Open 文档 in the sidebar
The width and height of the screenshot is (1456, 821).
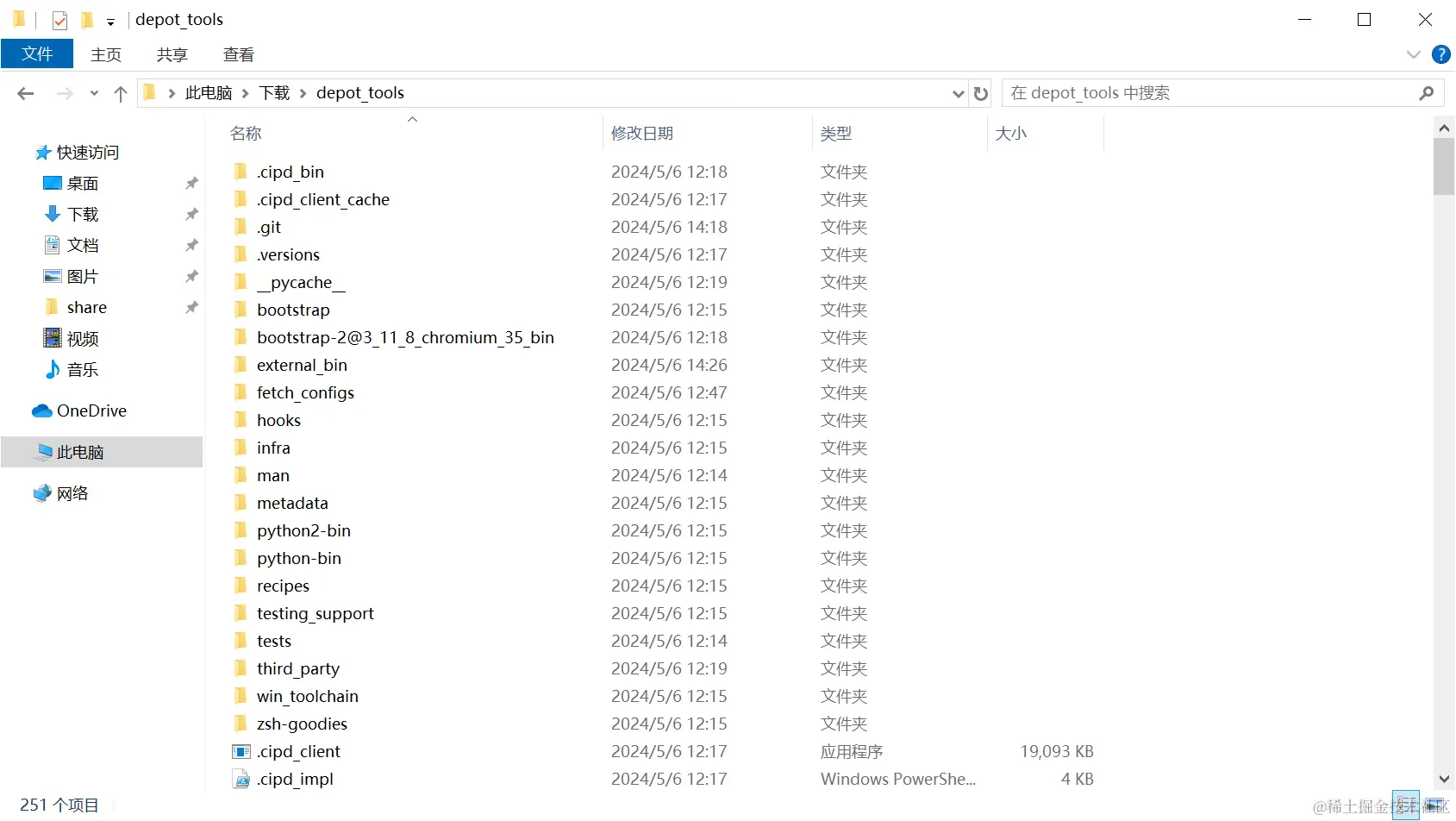(x=83, y=246)
